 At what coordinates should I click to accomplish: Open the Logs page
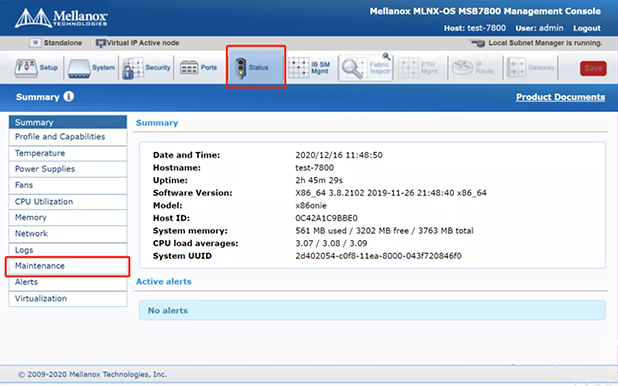click(68, 250)
